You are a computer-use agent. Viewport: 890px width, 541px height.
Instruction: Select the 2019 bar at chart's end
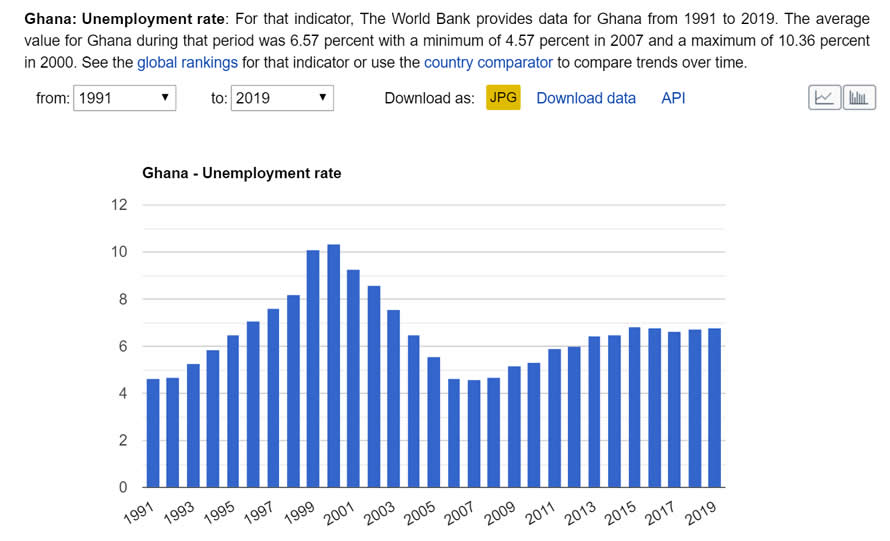coord(715,408)
